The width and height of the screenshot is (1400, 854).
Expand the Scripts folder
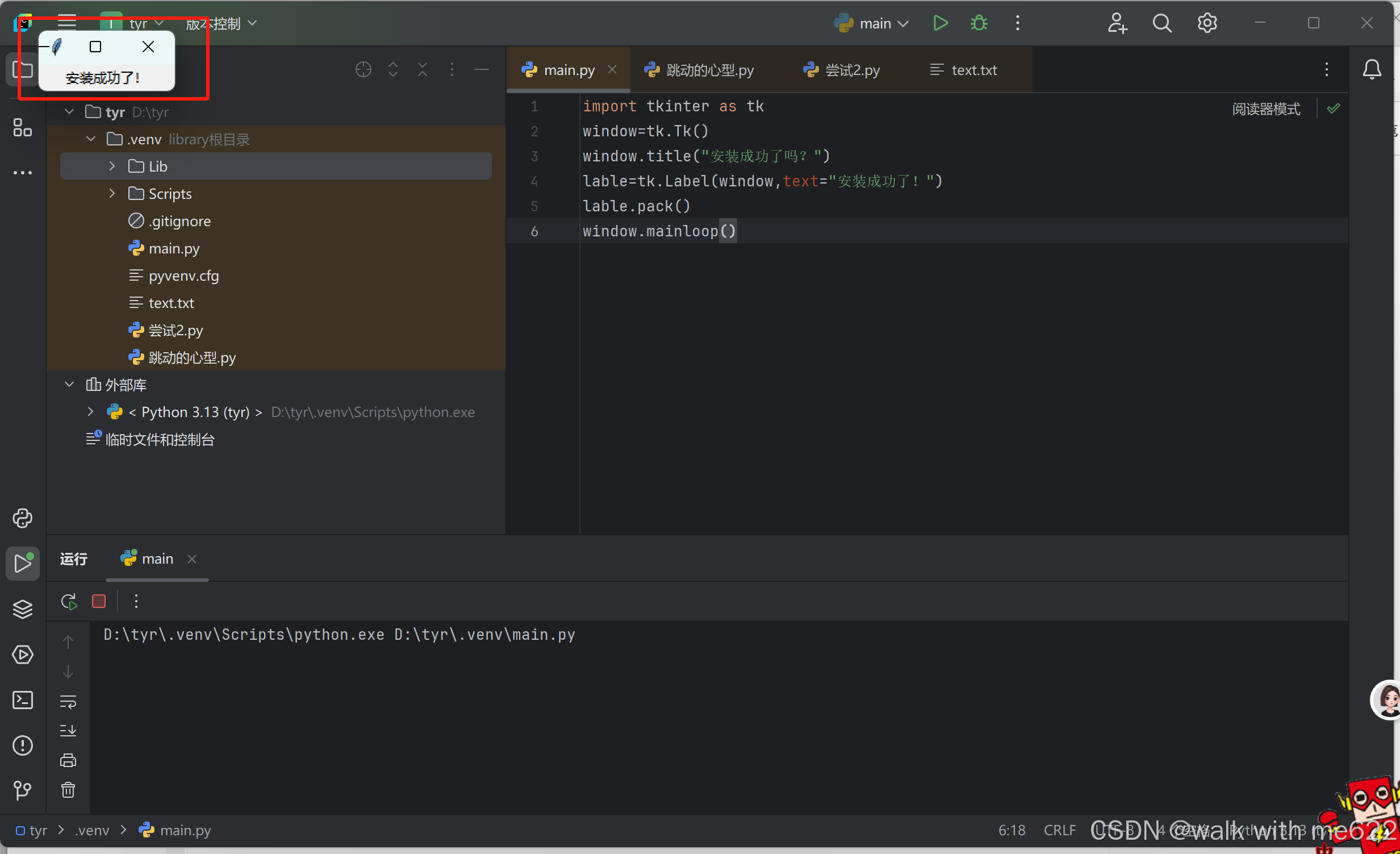112,193
